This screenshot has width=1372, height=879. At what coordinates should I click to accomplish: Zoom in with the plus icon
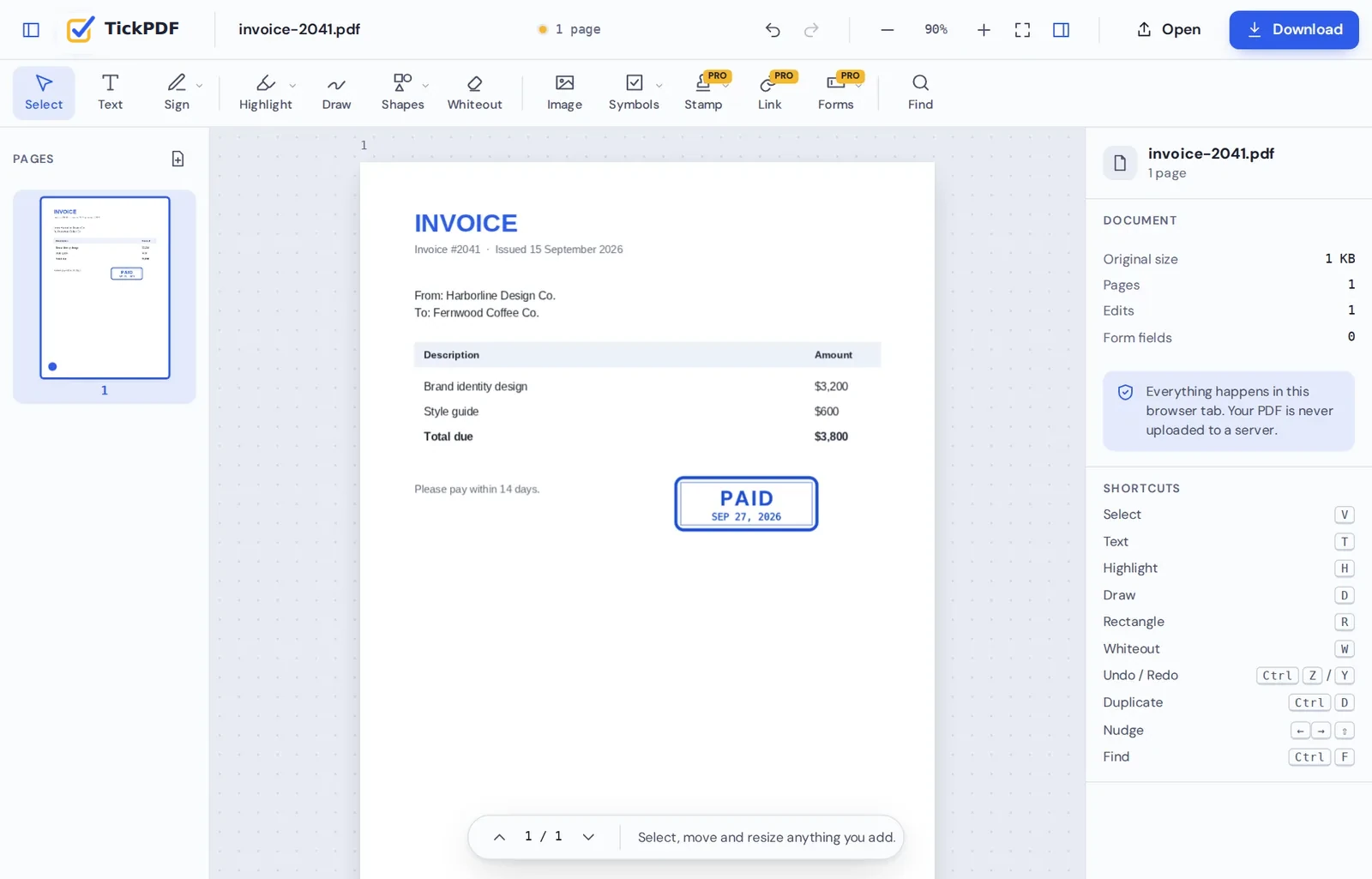tap(984, 30)
